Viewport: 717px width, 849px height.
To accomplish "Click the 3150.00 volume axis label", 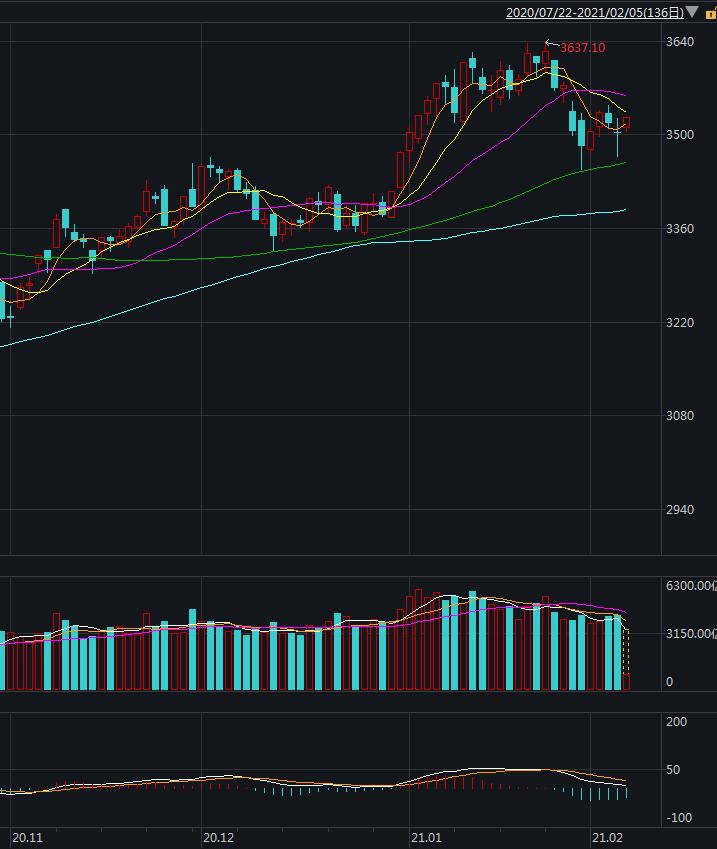I will (x=690, y=634).
